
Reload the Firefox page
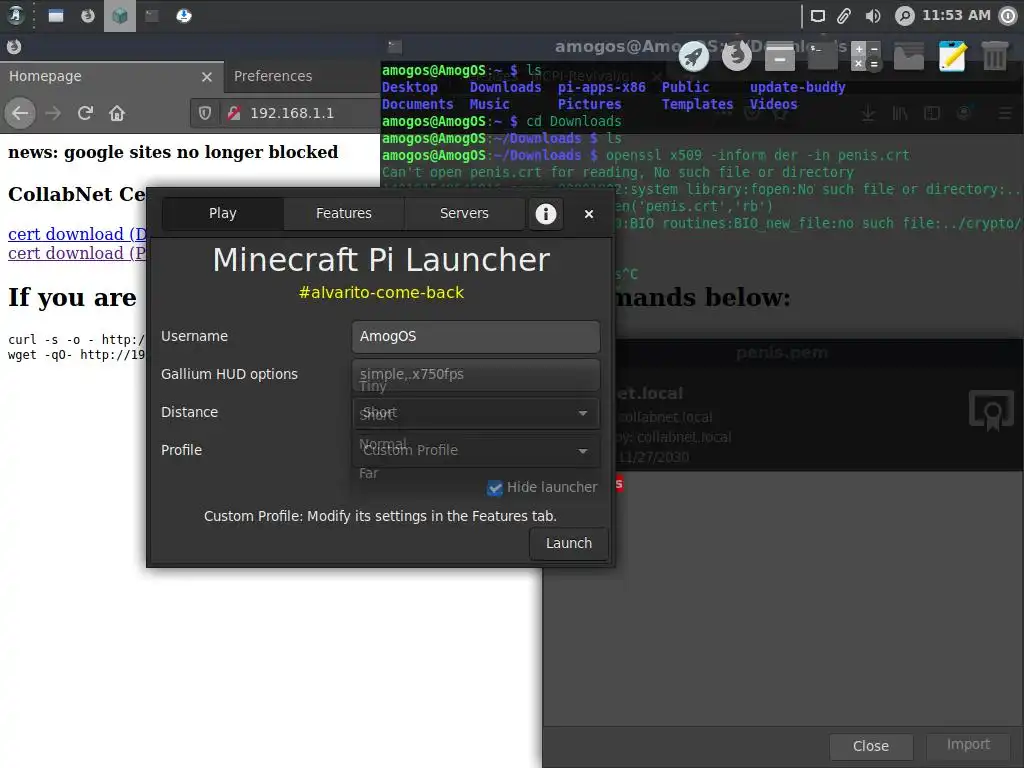[x=85, y=113]
